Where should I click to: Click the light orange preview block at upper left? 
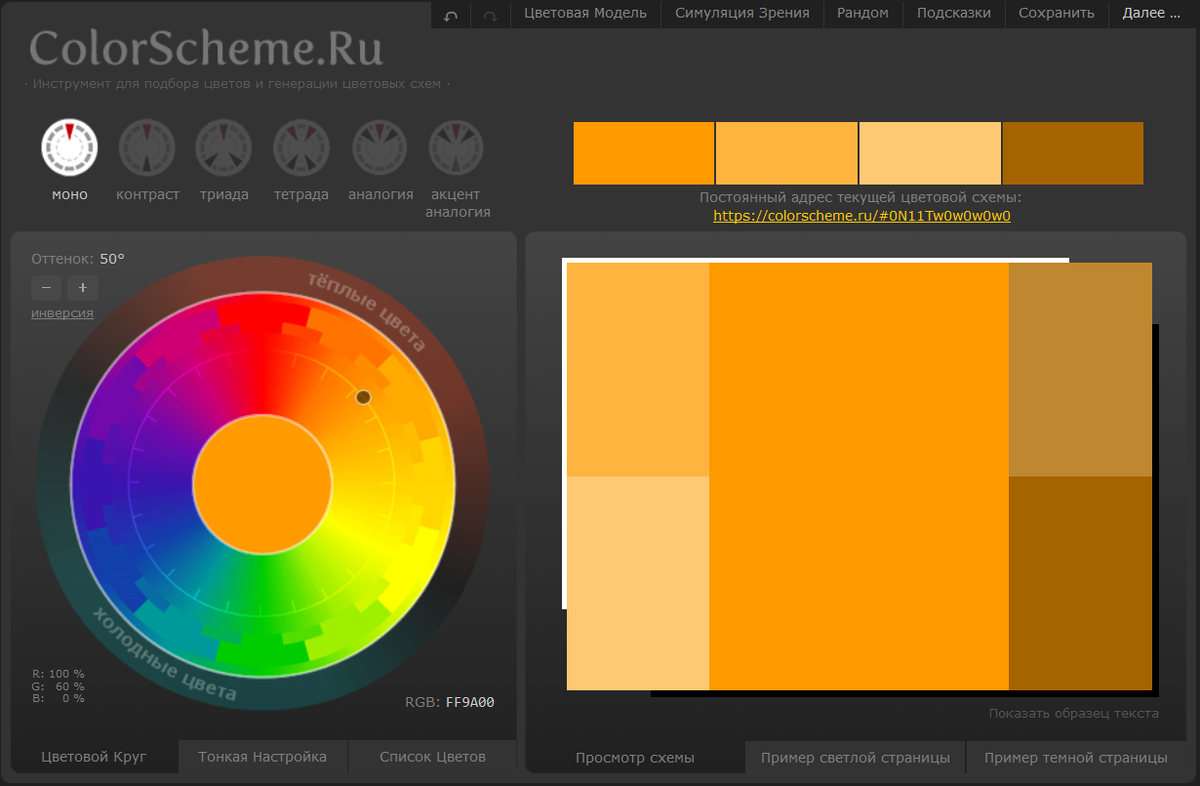(638, 370)
